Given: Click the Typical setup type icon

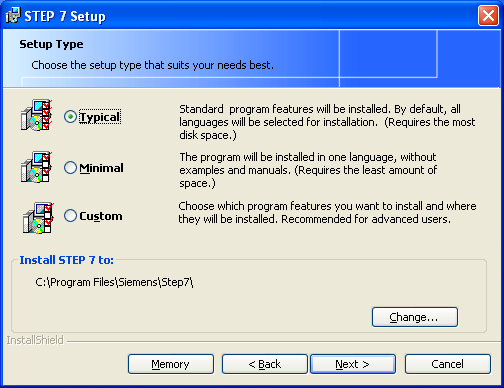Looking at the screenshot, I should pyautogui.click(x=37, y=115).
